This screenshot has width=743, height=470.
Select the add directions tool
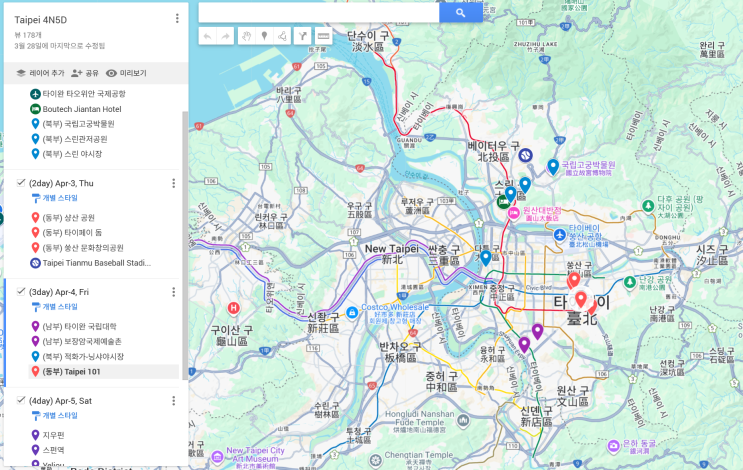pyautogui.click(x=302, y=36)
